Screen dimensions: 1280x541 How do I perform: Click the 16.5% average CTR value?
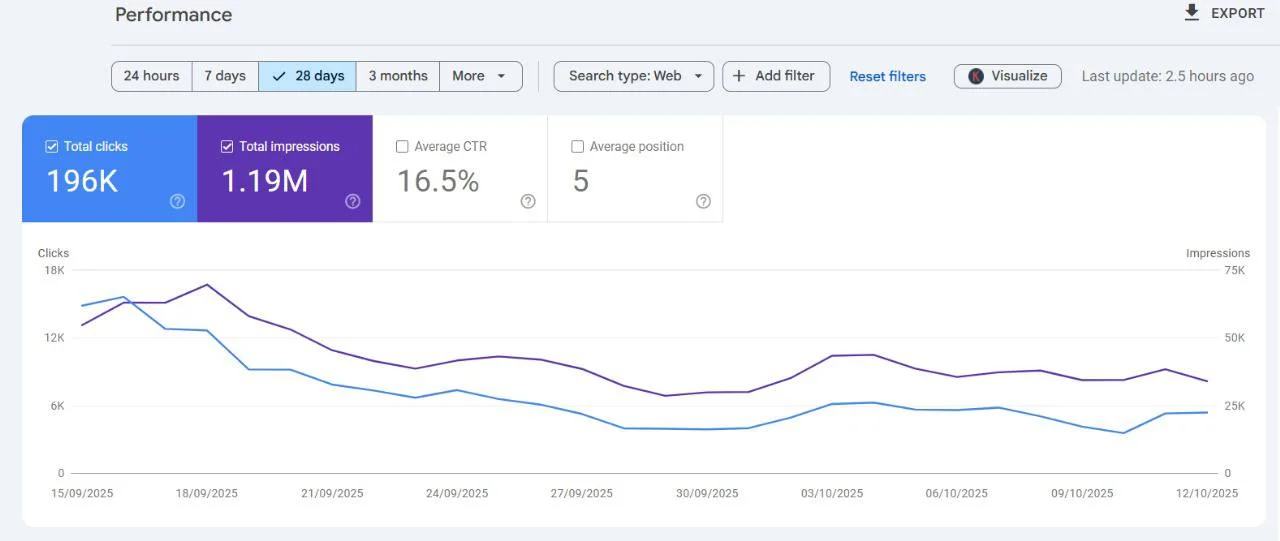438,181
